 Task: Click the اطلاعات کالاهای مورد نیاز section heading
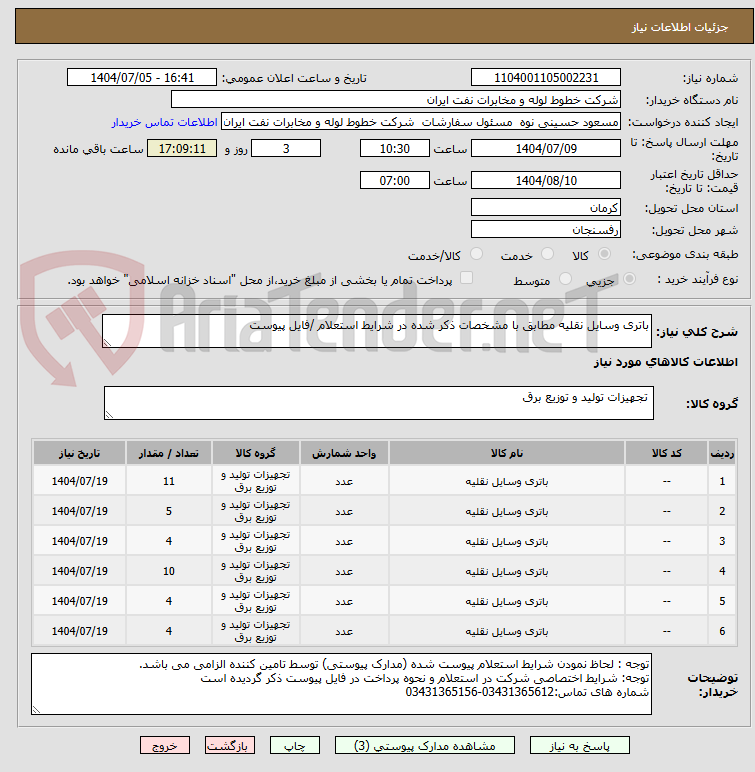tap(665, 362)
